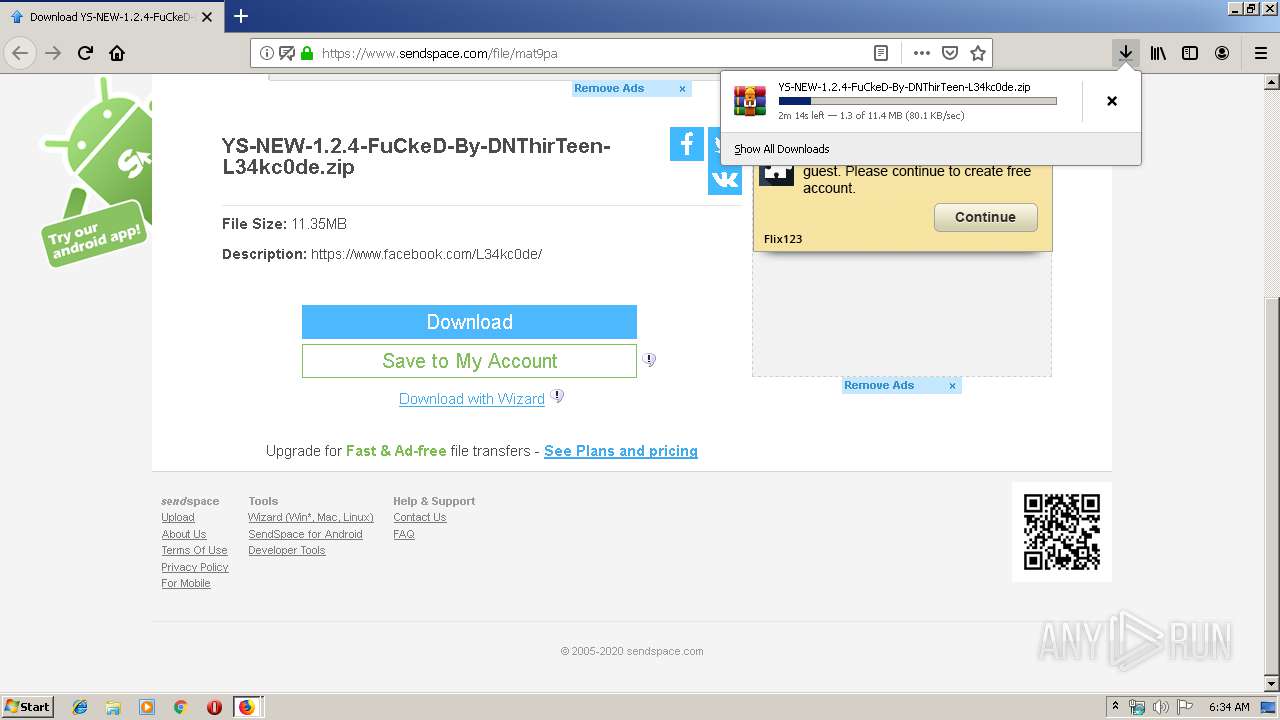Click info icon beside Download with Wizard
The width and height of the screenshot is (1280, 720).
point(557,396)
